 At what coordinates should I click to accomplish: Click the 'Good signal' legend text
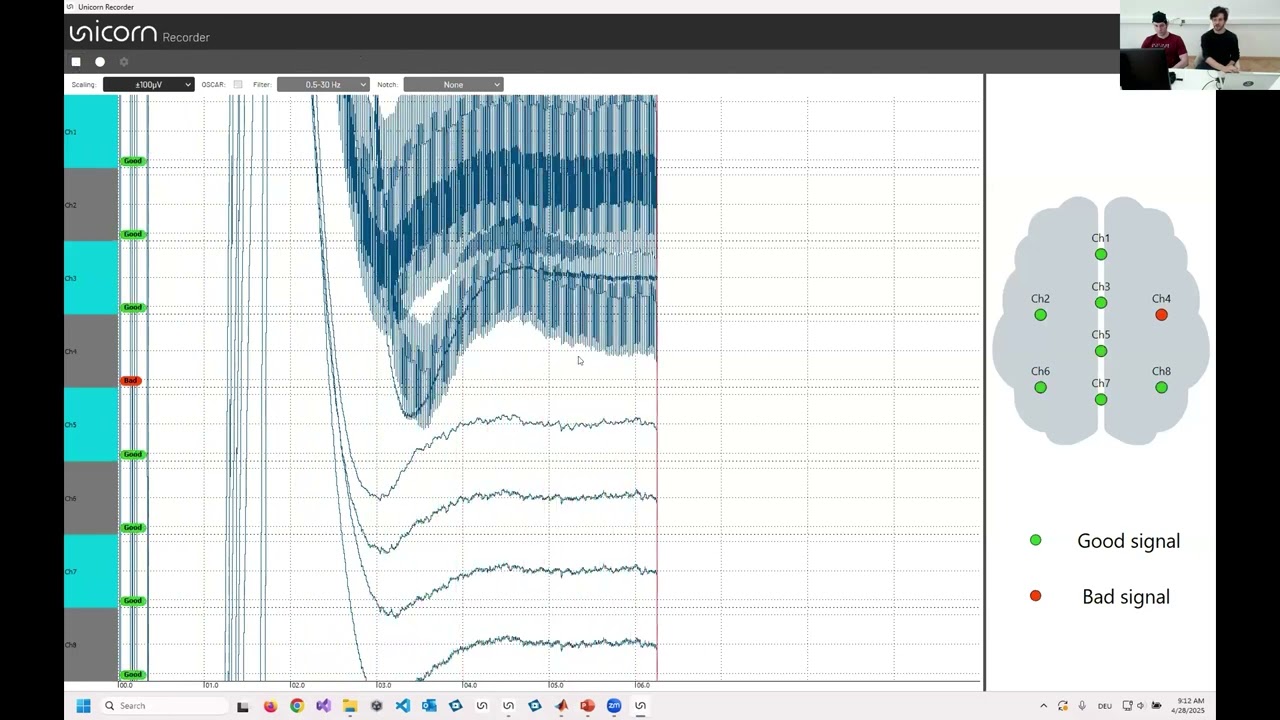pyautogui.click(x=1128, y=541)
